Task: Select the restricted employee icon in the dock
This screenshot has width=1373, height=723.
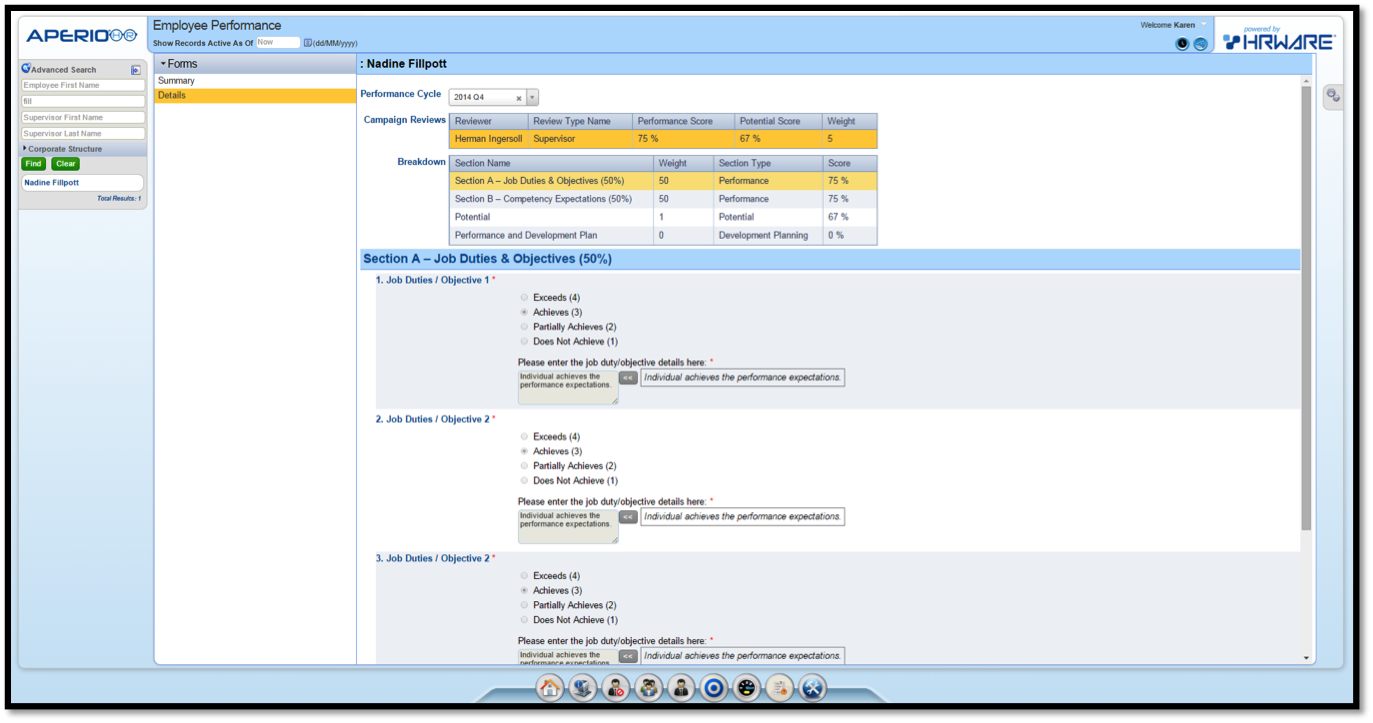Action: point(615,688)
